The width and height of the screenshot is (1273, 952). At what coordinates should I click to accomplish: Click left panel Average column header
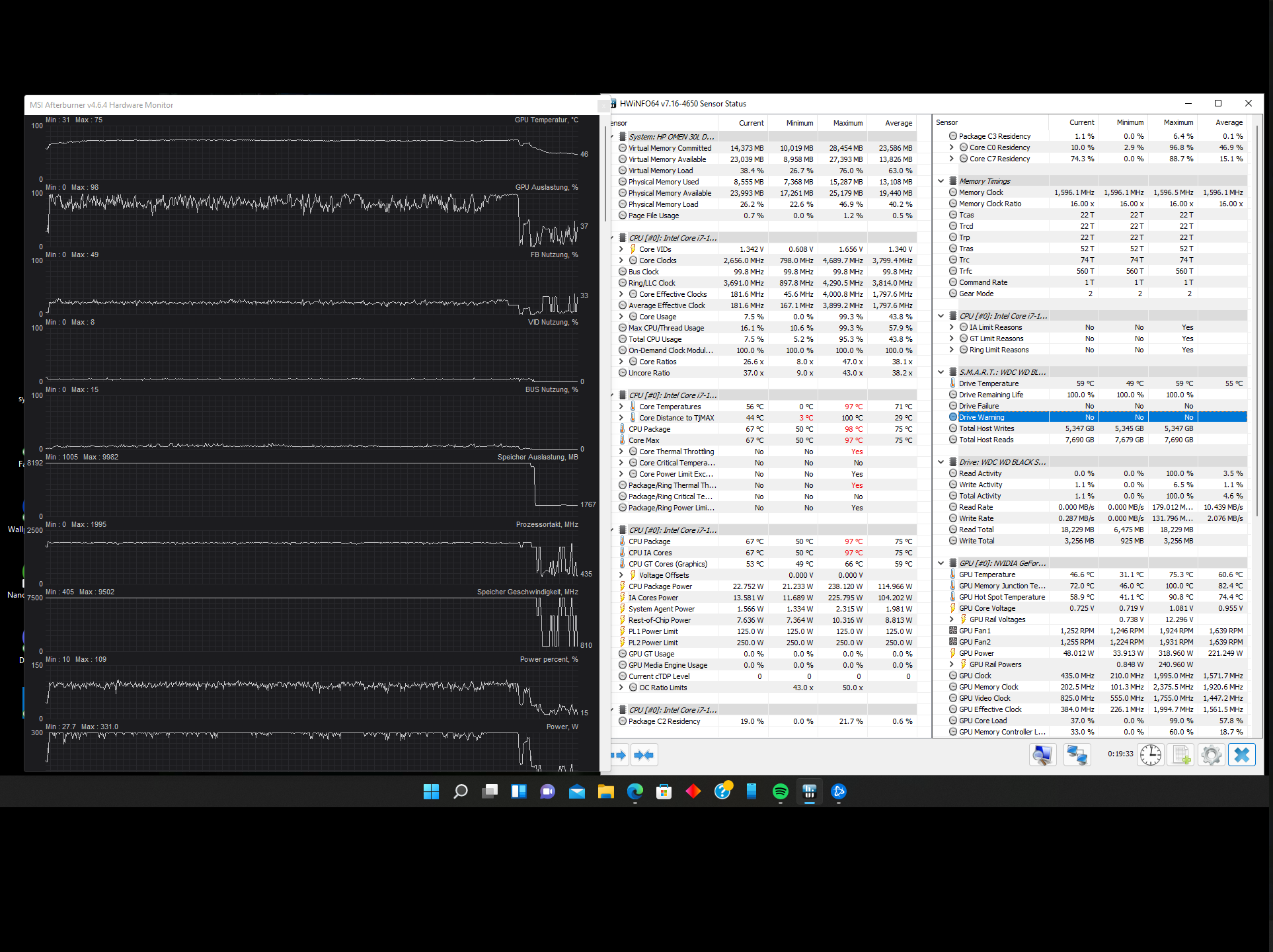click(x=892, y=123)
